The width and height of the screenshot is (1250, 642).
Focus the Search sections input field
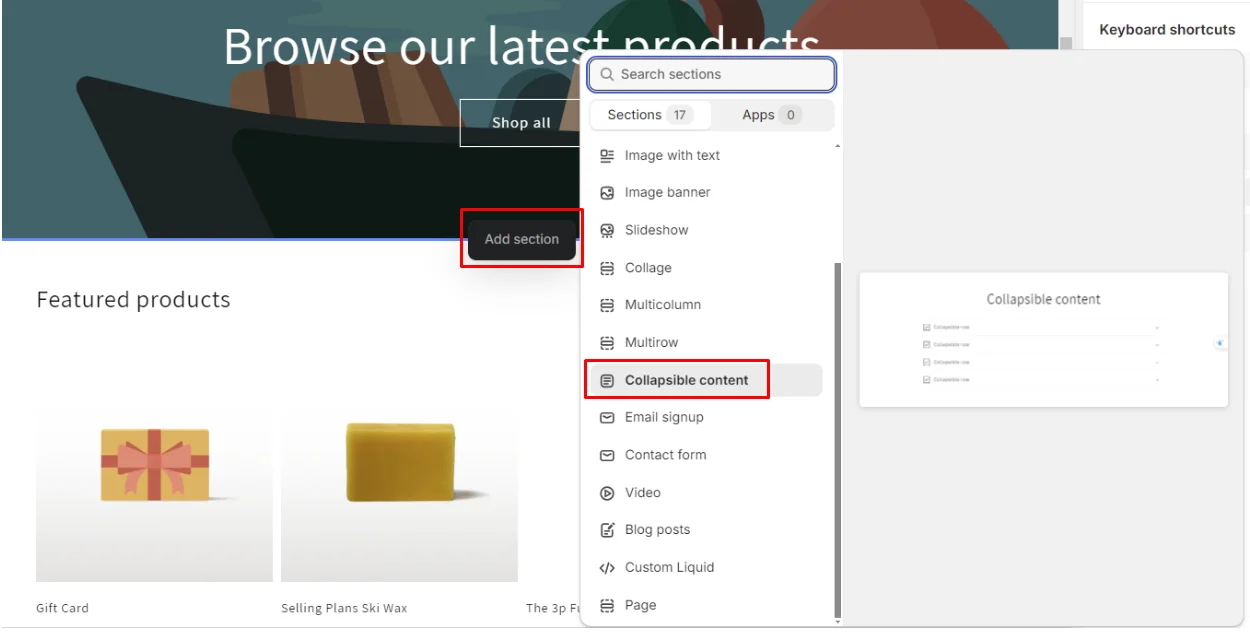[722, 75]
